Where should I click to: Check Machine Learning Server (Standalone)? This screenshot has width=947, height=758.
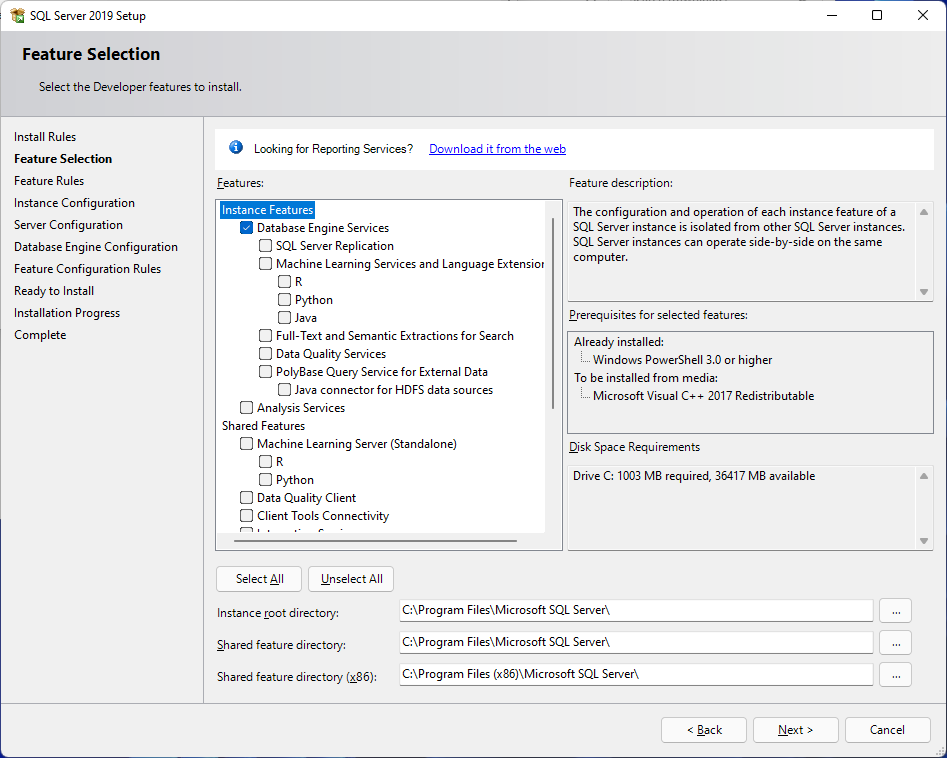tap(246, 444)
